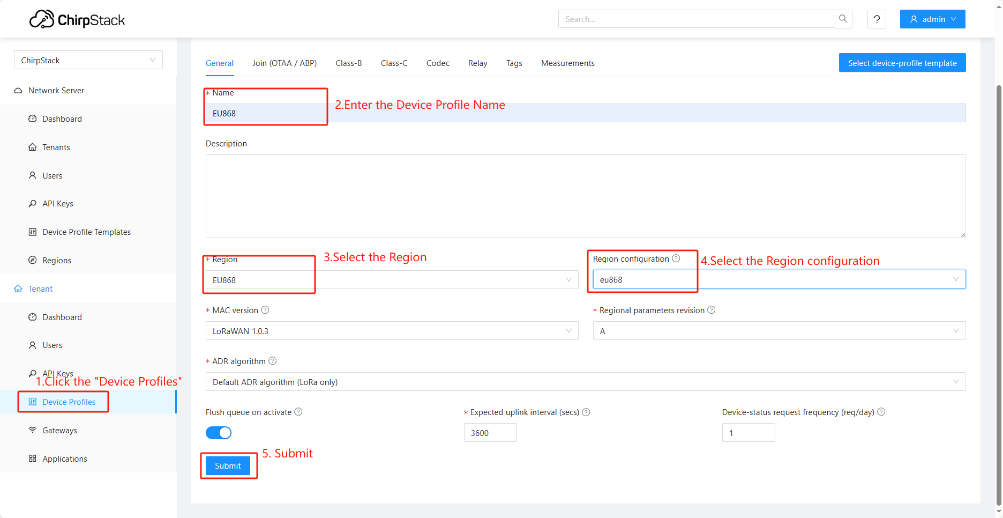
Task: Toggle Flush queue on activate switch
Action: coord(219,433)
